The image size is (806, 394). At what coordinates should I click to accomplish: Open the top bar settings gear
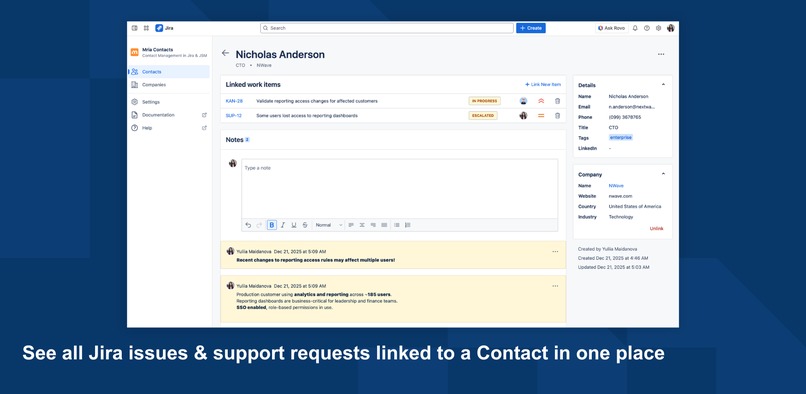(x=658, y=28)
